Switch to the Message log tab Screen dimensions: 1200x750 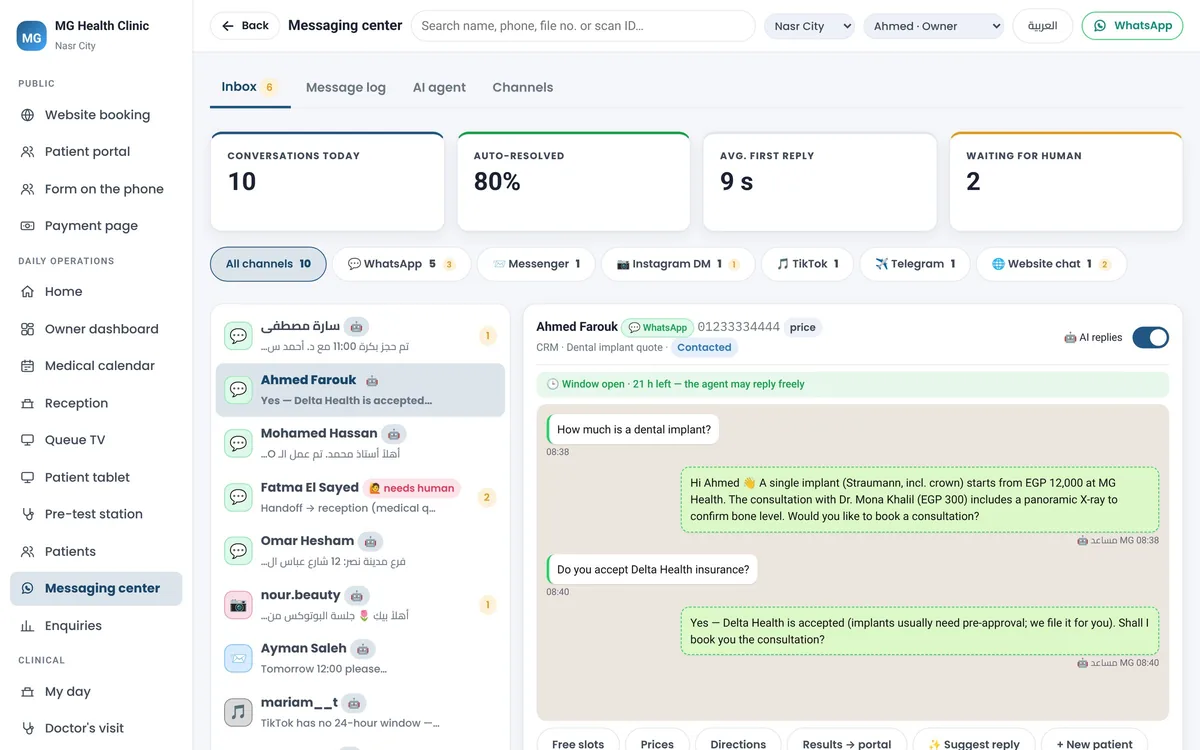(346, 87)
